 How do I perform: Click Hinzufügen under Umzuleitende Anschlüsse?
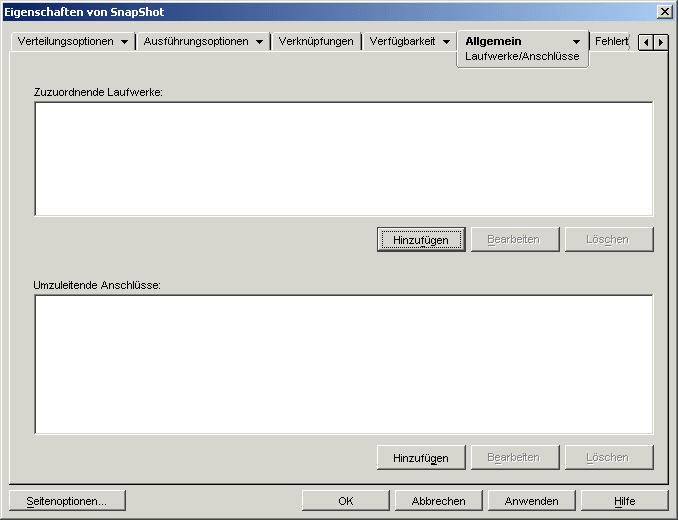421,458
